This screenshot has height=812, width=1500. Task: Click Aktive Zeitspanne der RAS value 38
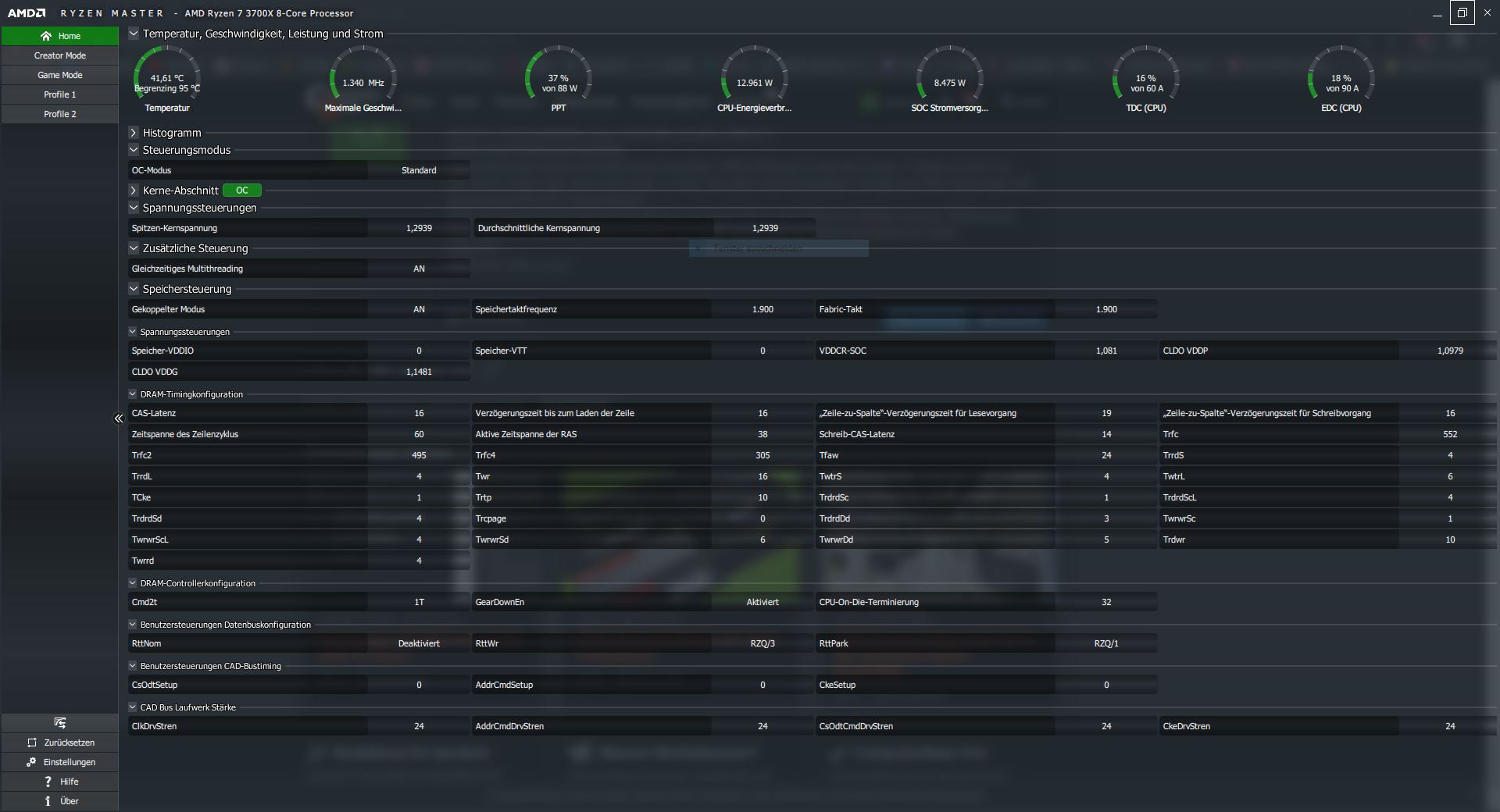click(762, 434)
